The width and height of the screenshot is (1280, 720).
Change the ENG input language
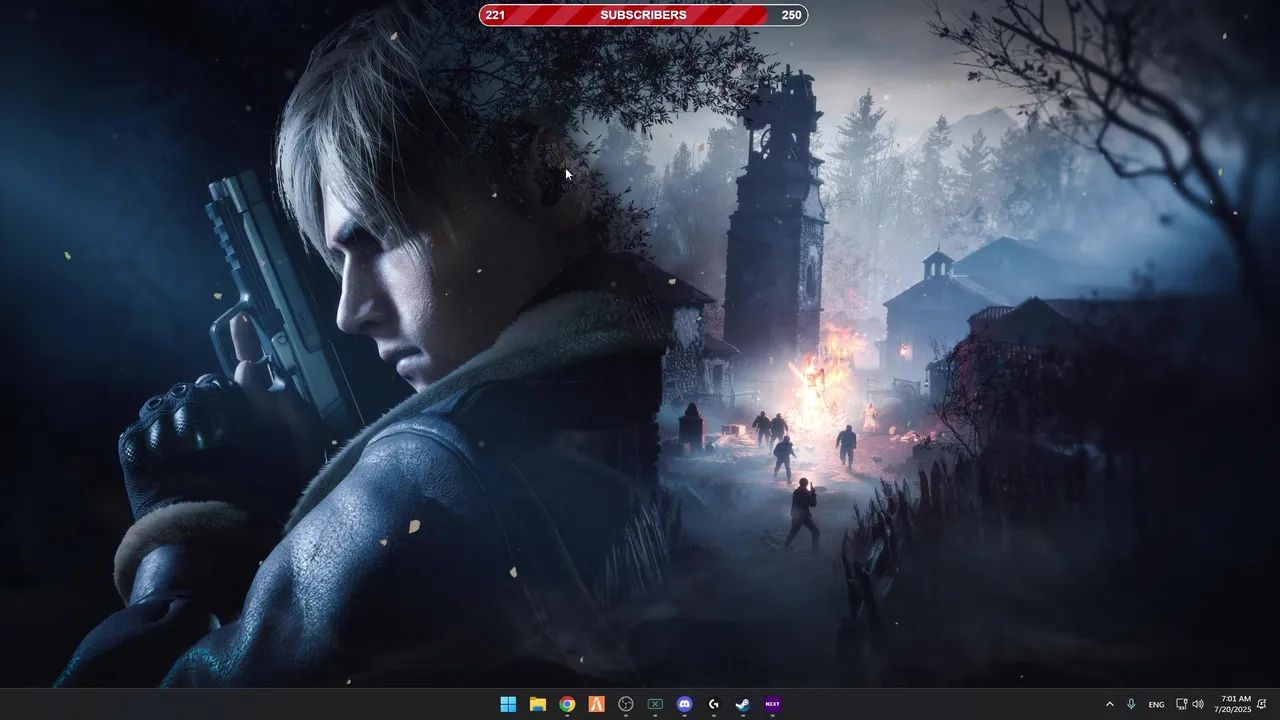(x=1156, y=705)
